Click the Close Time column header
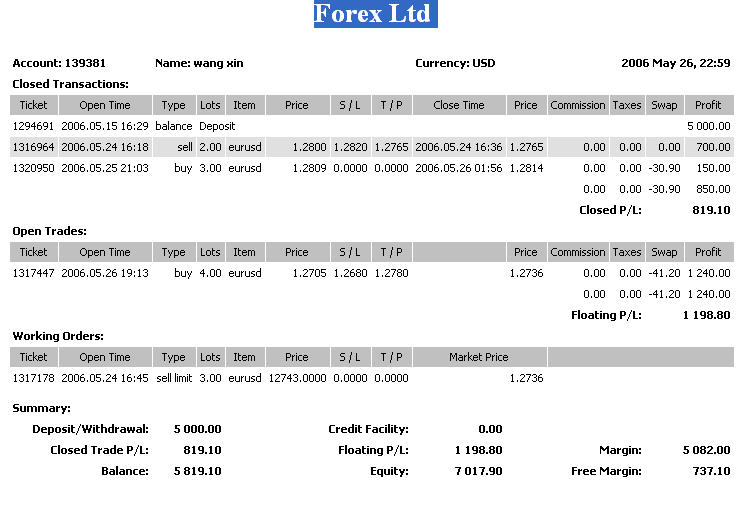Screen dimensions: 749x508 [459, 105]
